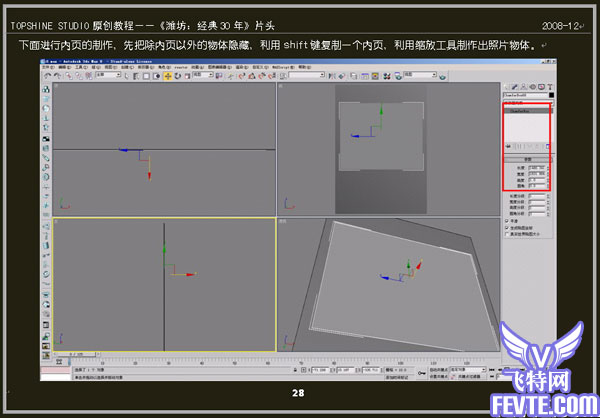Enable the 真实世界贴图大小 checkbox

coord(507,234)
